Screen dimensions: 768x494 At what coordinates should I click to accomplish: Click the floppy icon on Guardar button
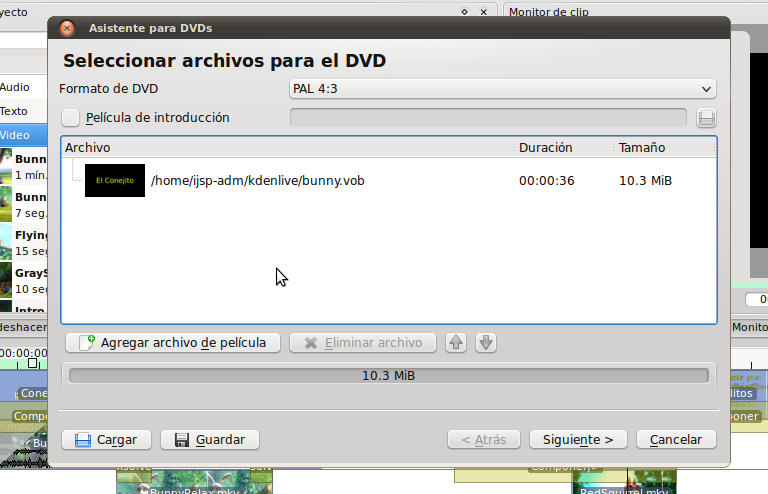click(x=182, y=440)
